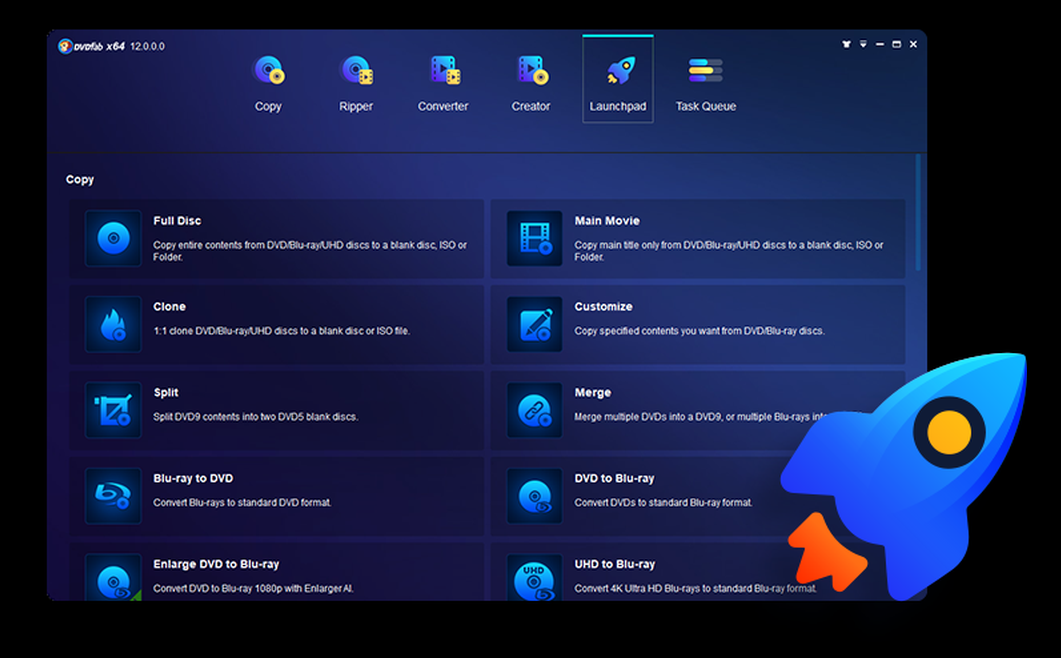1061x658 pixels.
Task: Click the Split crop icon
Action: coord(113,410)
